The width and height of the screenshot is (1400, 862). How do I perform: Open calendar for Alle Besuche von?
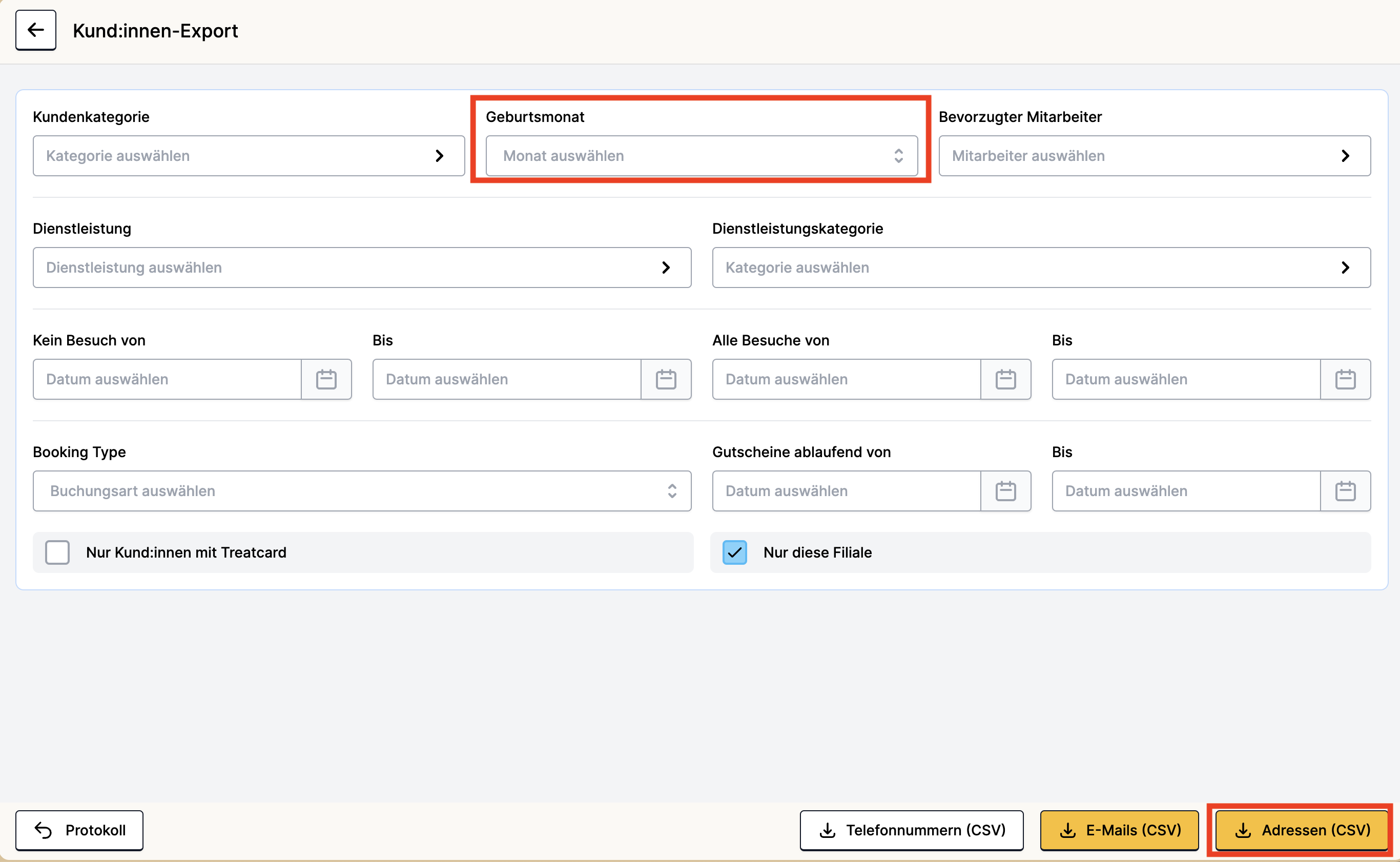click(1005, 379)
